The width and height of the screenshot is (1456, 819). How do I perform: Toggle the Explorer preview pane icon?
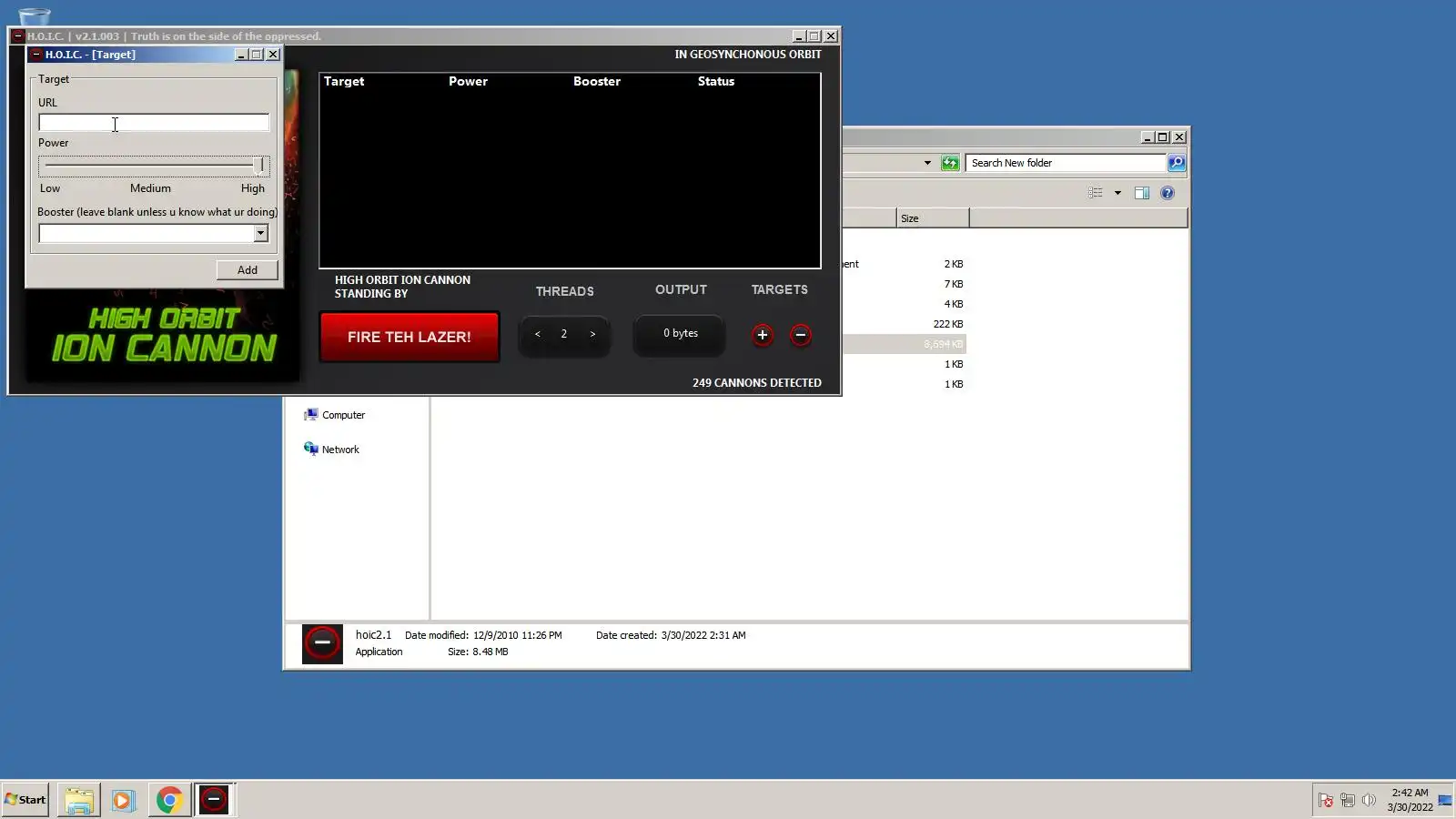point(1142,193)
